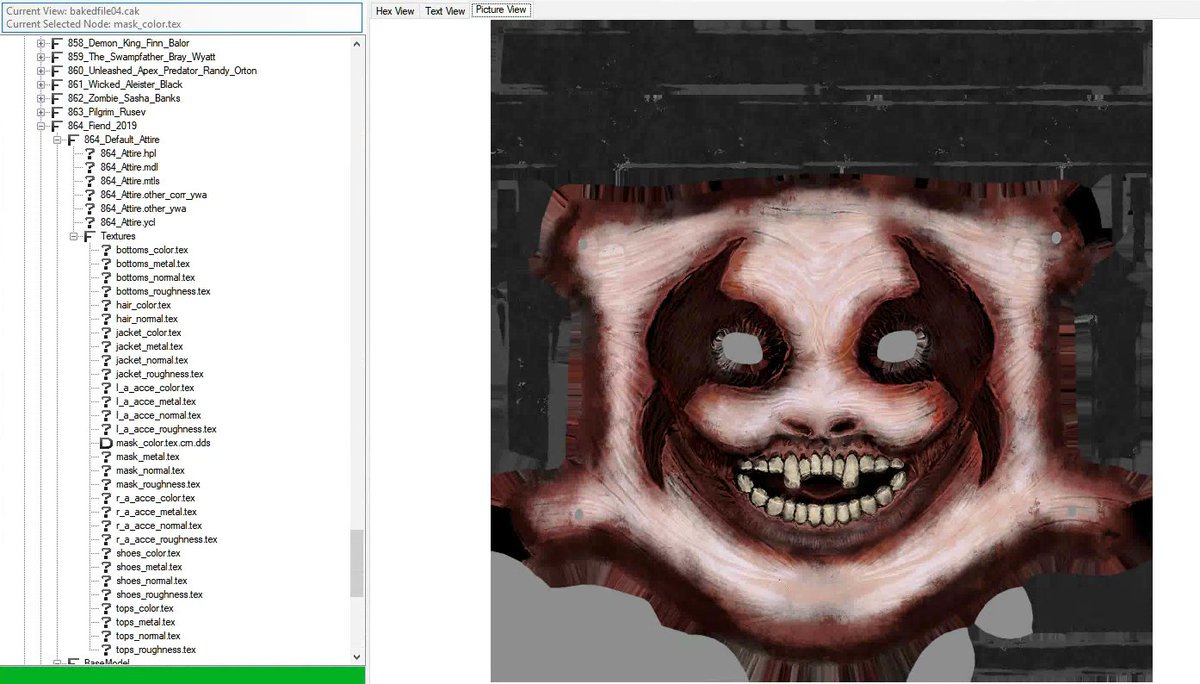Viewport: 1200px width, 684px height.
Task: Select tops_metal.tex texture
Action: (x=146, y=622)
